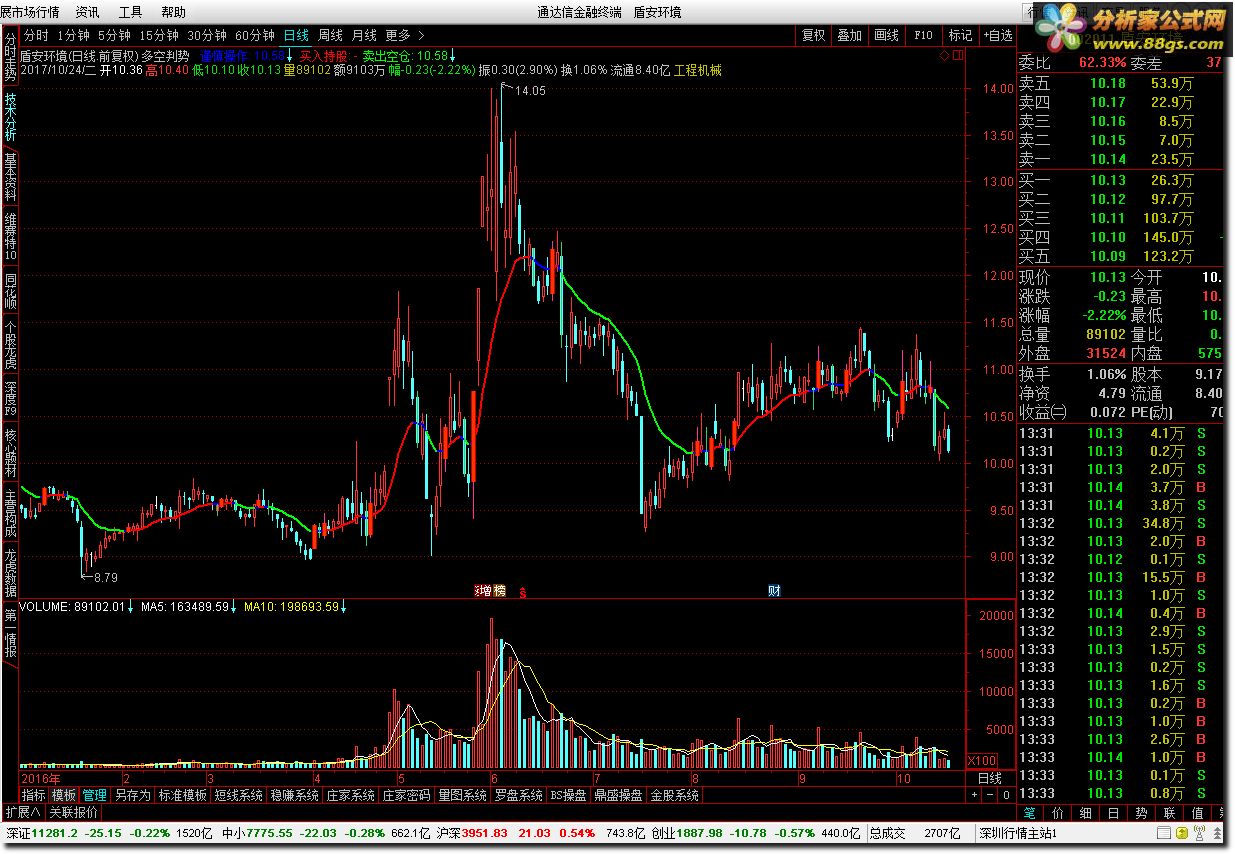Expand the VOLUME indicator arrow

(x=131, y=606)
